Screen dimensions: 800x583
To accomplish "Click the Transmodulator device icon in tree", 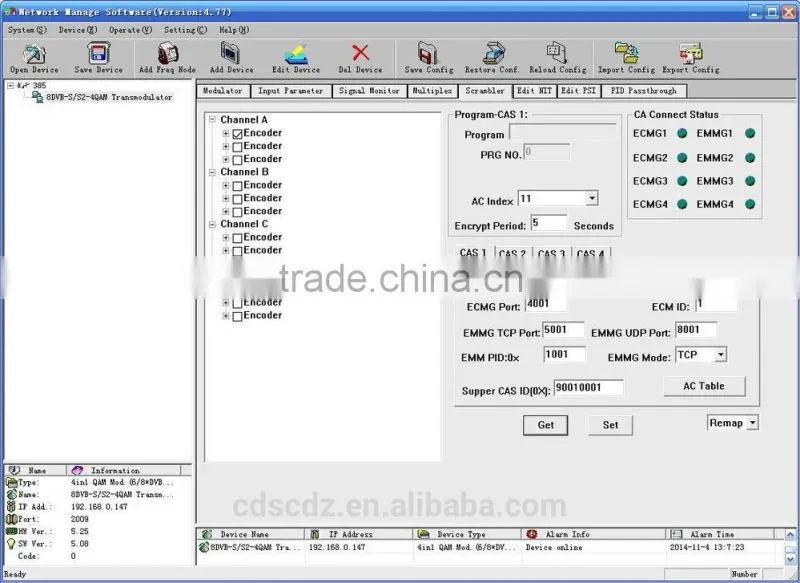I will click(x=38, y=97).
